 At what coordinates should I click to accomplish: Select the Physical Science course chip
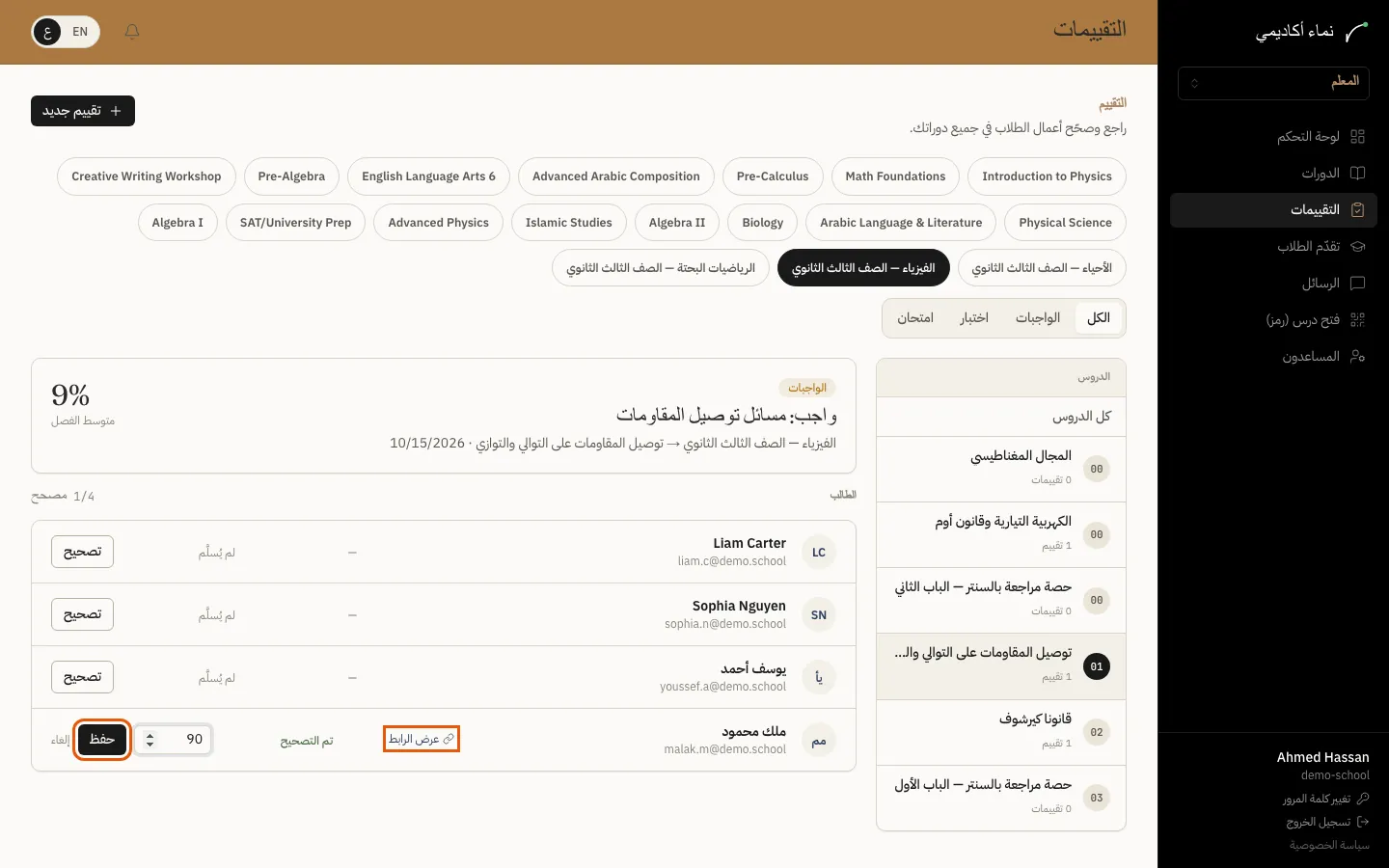(1065, 223)
